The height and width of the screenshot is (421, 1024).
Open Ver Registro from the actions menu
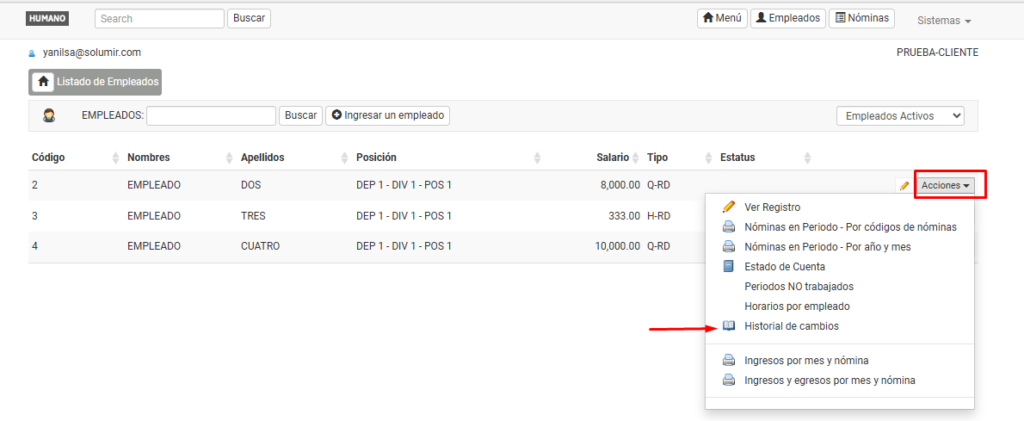(772, 207)
